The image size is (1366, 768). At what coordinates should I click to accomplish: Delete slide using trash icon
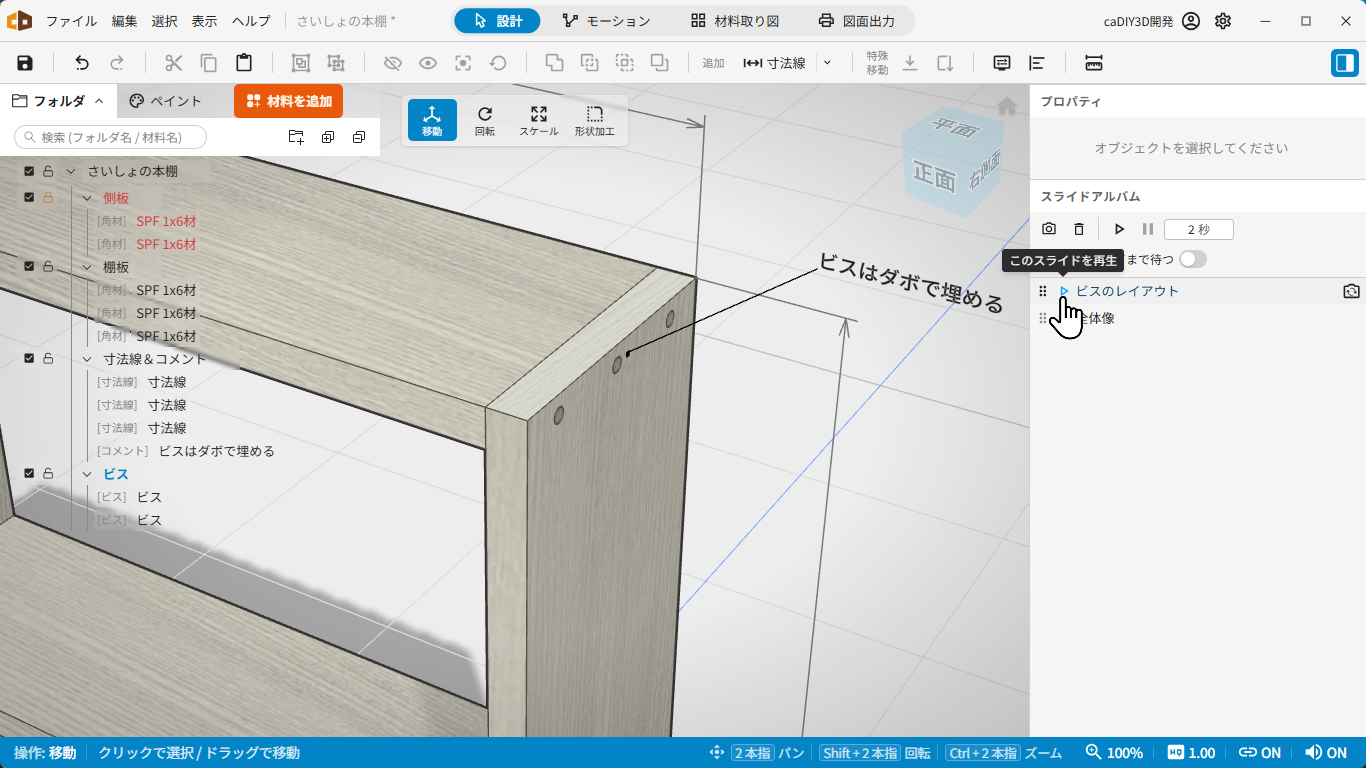1079,229
